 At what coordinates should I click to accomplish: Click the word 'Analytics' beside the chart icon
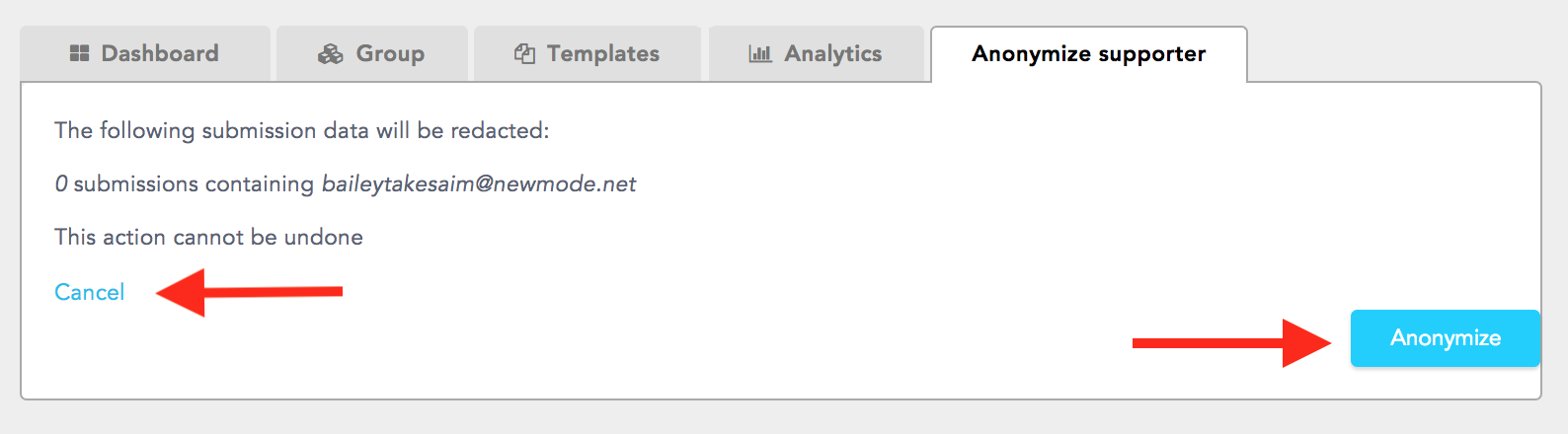pos(833,54)
